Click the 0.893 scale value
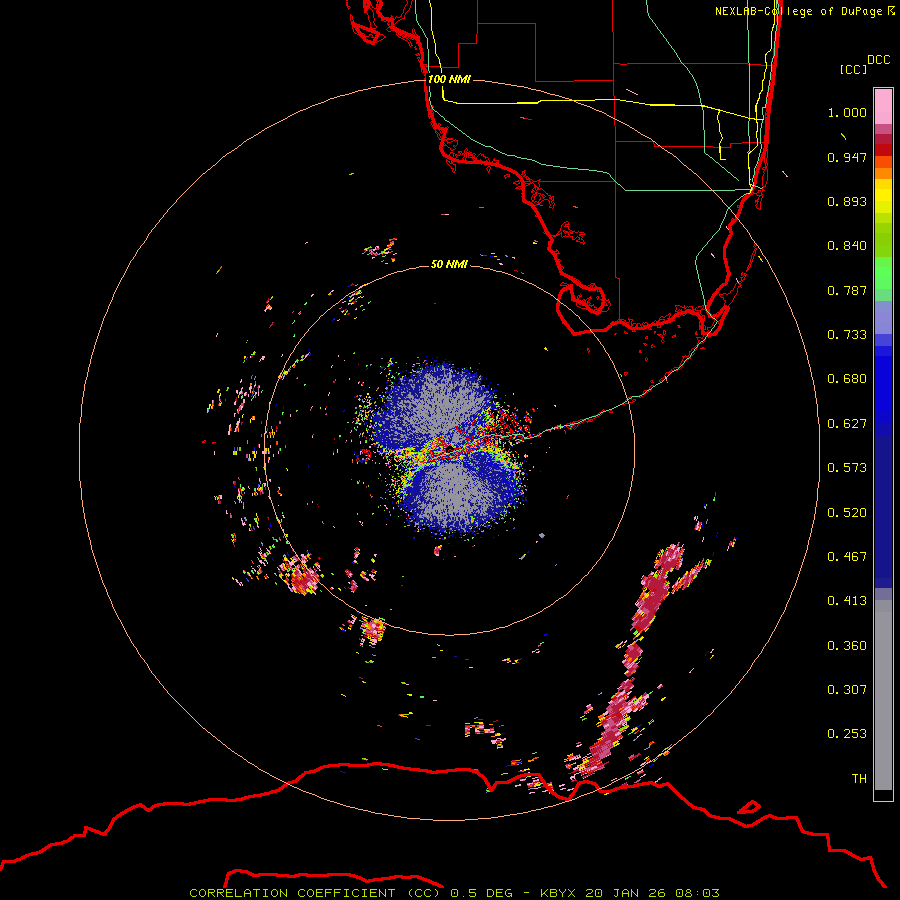This screenshot has height=900, width=900. (847, 201)
